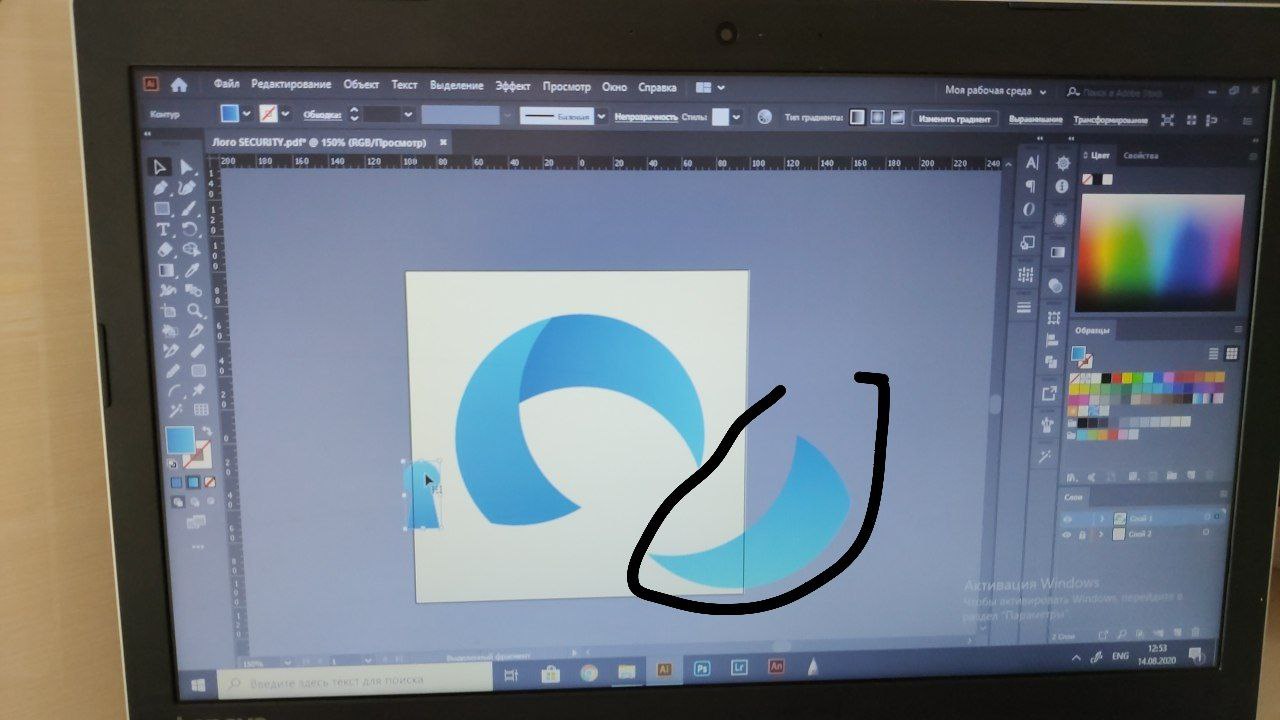Open Непрозрачность opacity link
The height and width of the screenshot is (720, 1280).
point(645,117)
